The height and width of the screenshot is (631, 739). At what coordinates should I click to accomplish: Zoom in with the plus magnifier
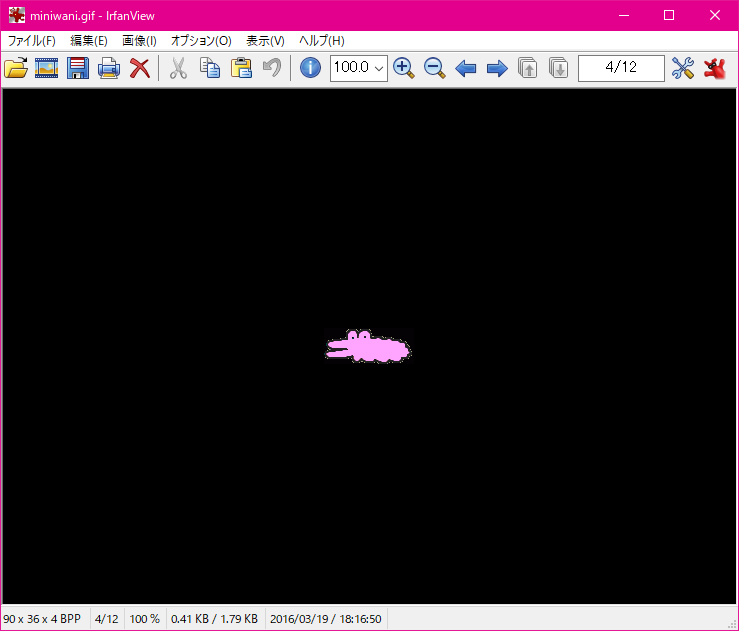coord(403,68)
